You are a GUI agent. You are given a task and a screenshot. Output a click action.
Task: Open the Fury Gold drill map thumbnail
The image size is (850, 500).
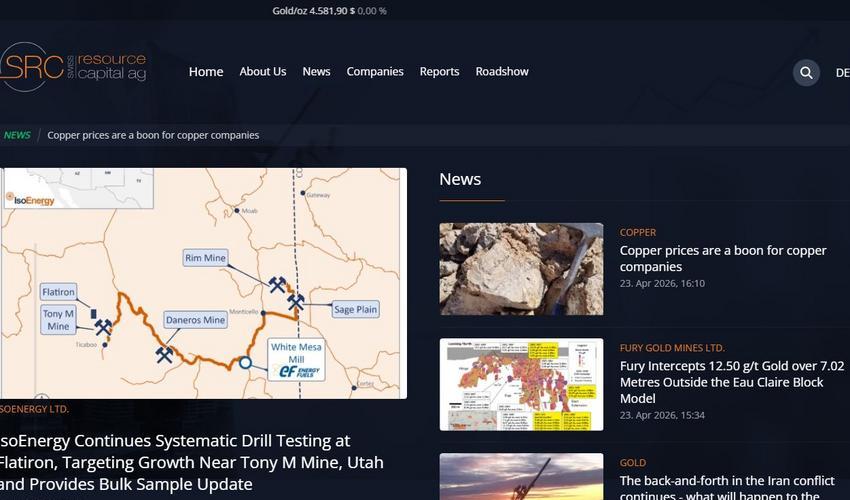[521, 384]
